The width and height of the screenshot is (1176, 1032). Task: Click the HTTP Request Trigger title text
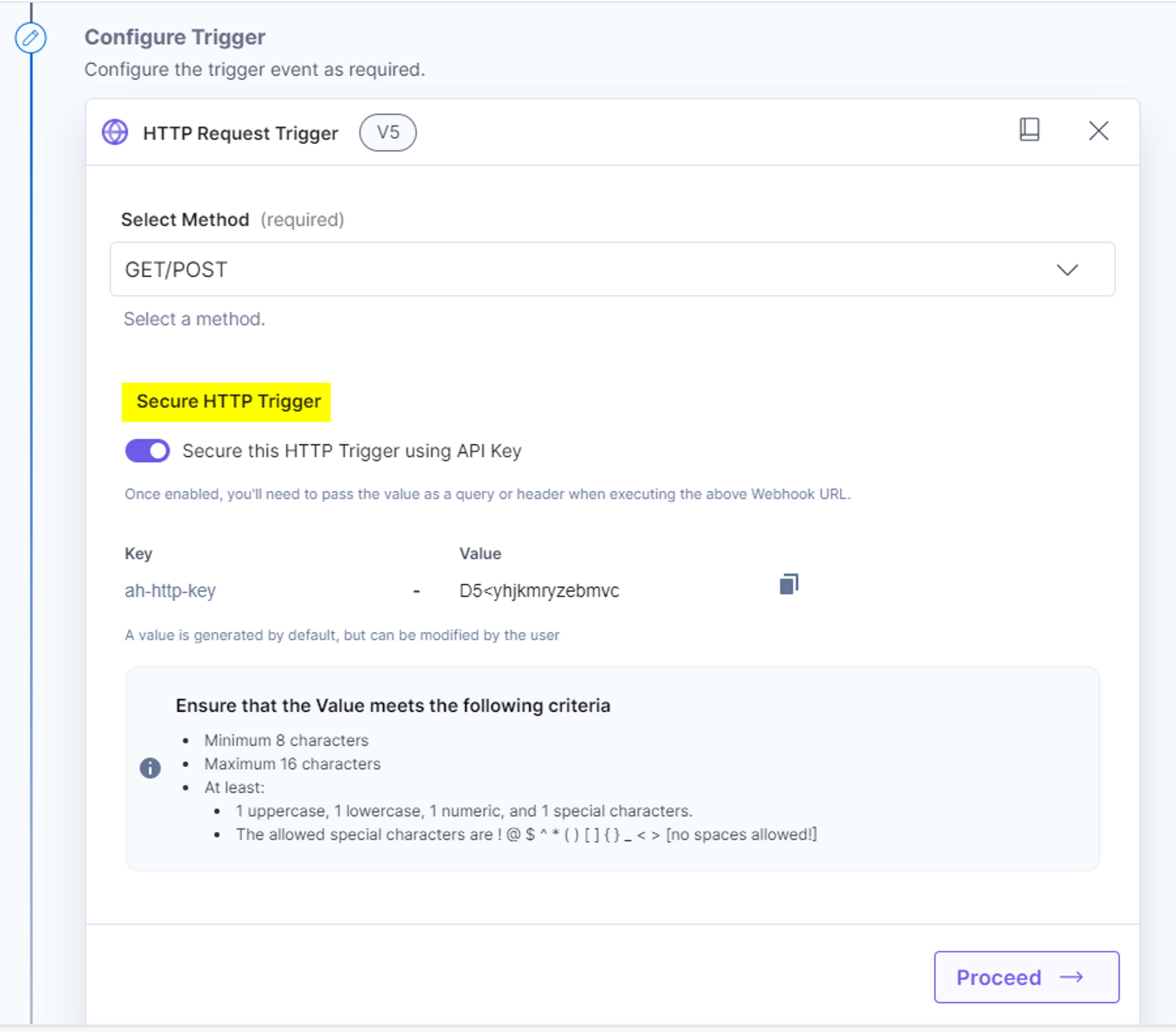(x=240, y=134)
